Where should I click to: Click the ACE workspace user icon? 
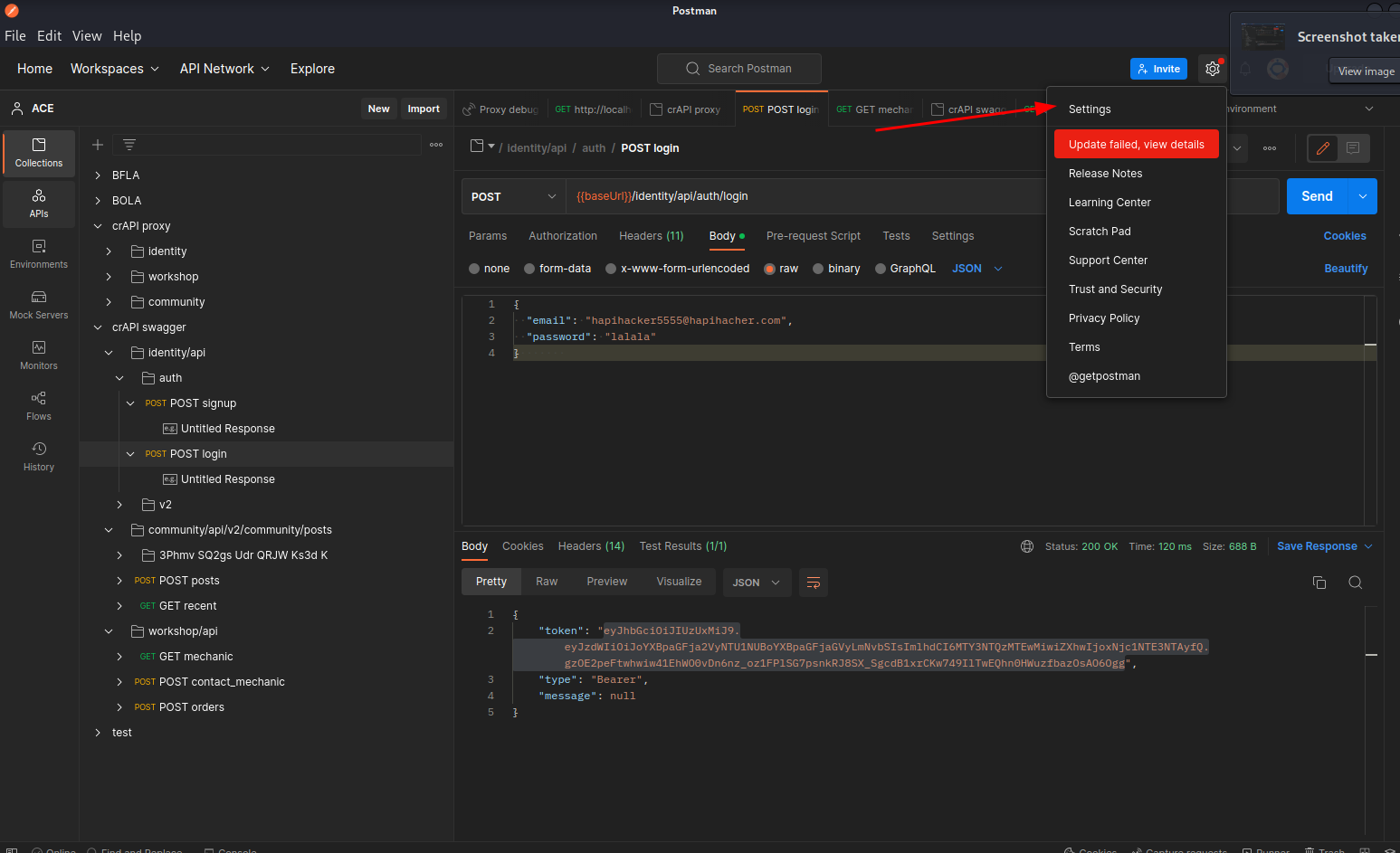16,109
